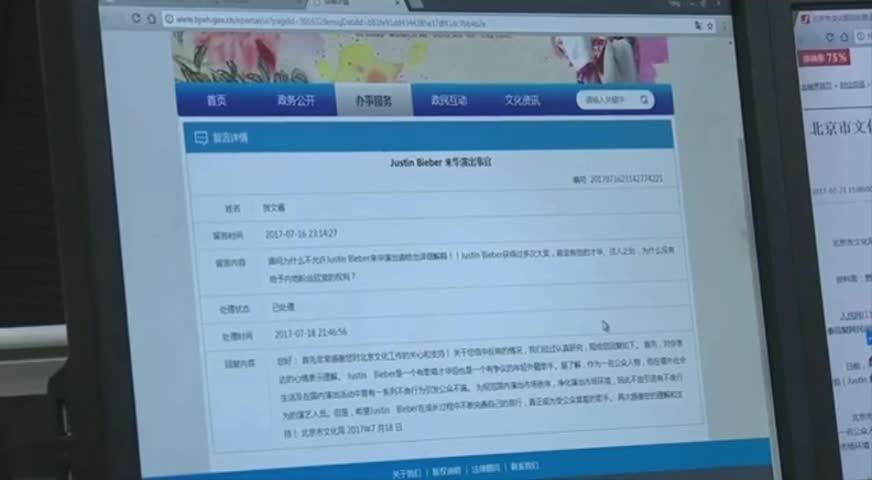
Task: Go to the home page via the main browser's house icon
Action: click(x=151, y=18)
